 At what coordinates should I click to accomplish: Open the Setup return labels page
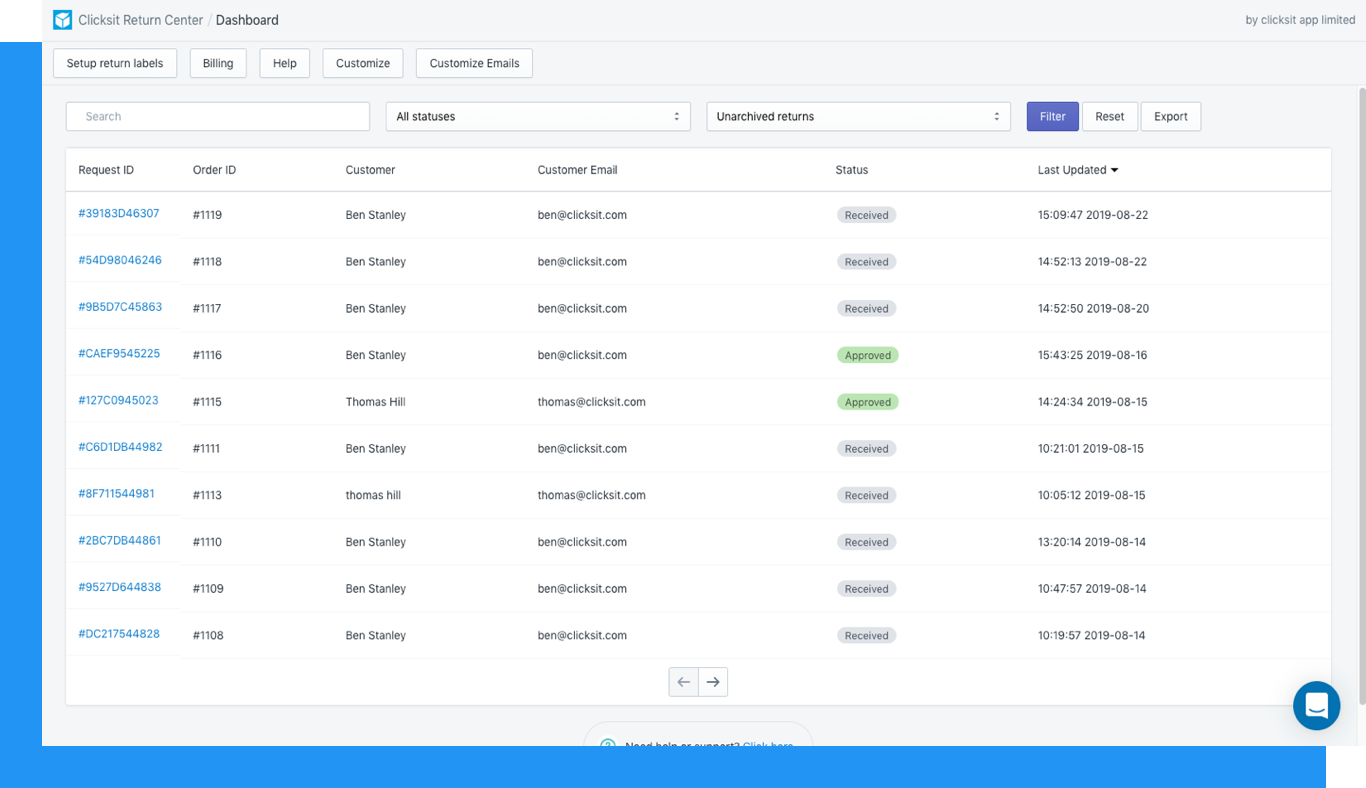point(115,63)
